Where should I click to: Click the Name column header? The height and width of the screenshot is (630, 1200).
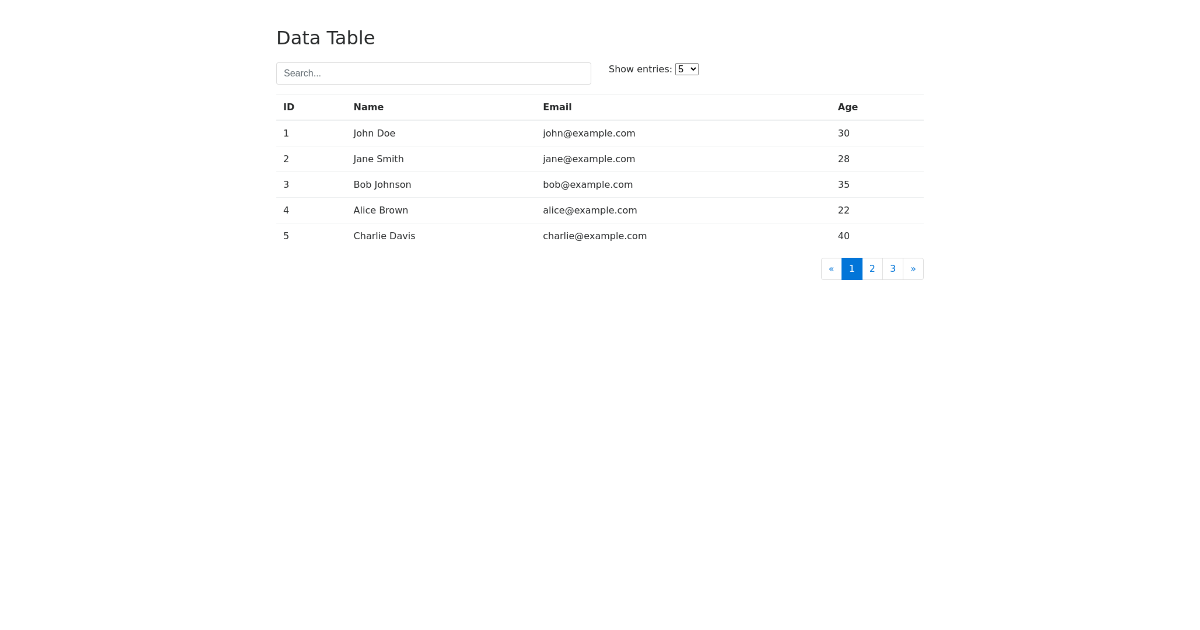[368, 107]
